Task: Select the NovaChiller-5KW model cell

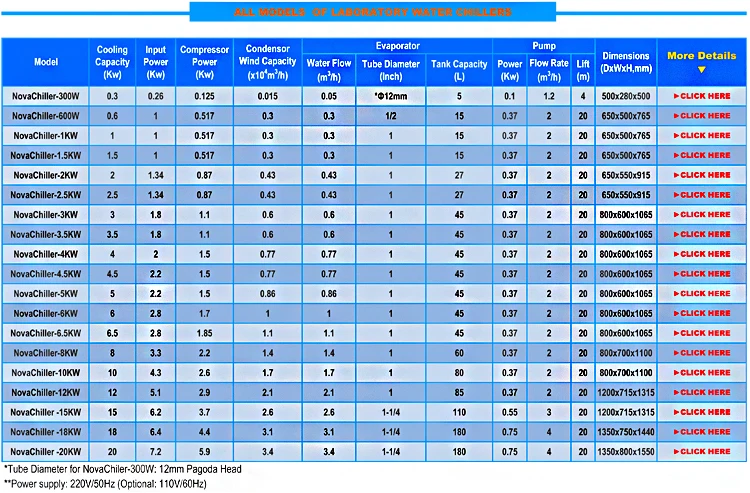Action: [x=46, y=294]
